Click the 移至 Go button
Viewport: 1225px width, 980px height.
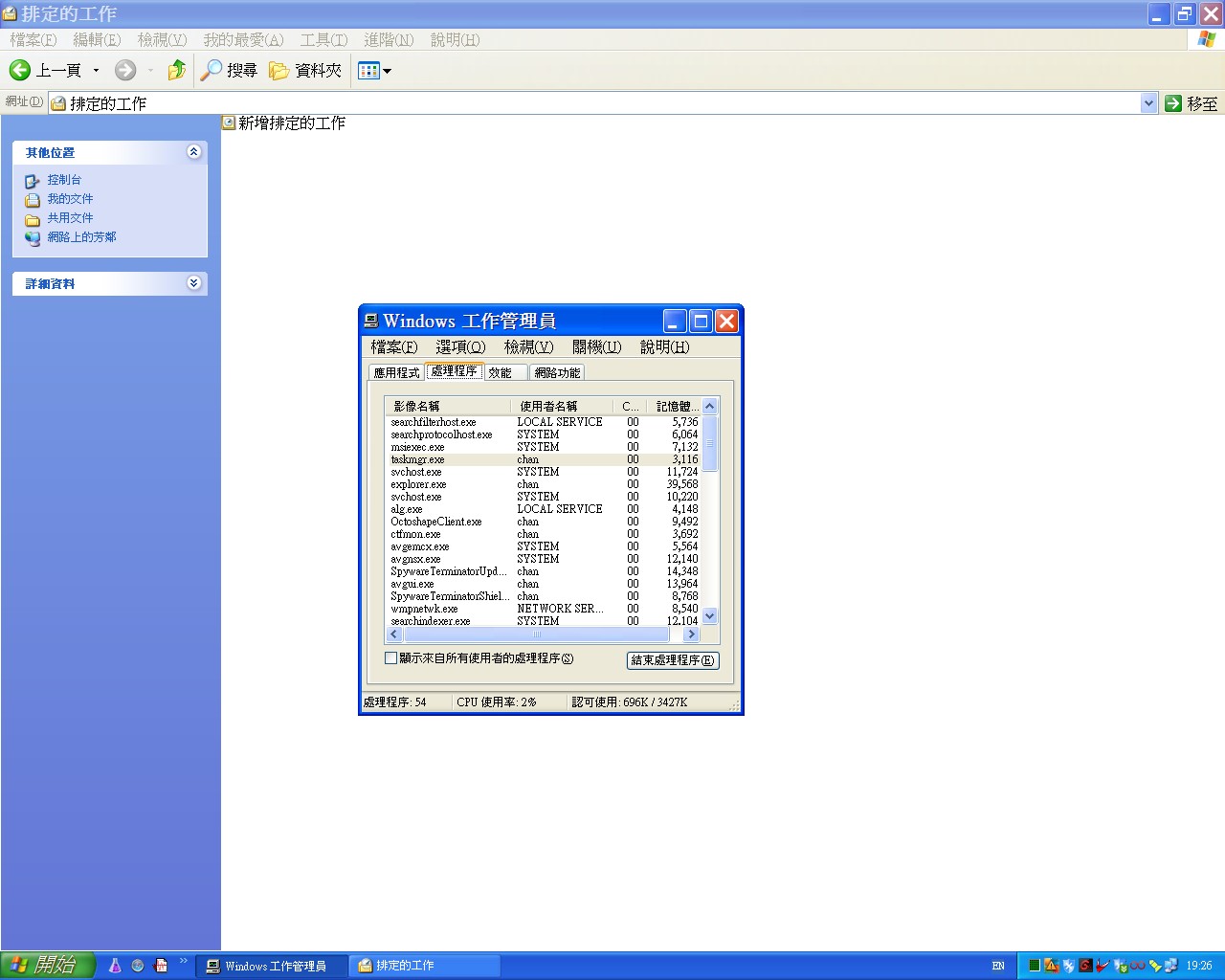tap(1192, 103)
